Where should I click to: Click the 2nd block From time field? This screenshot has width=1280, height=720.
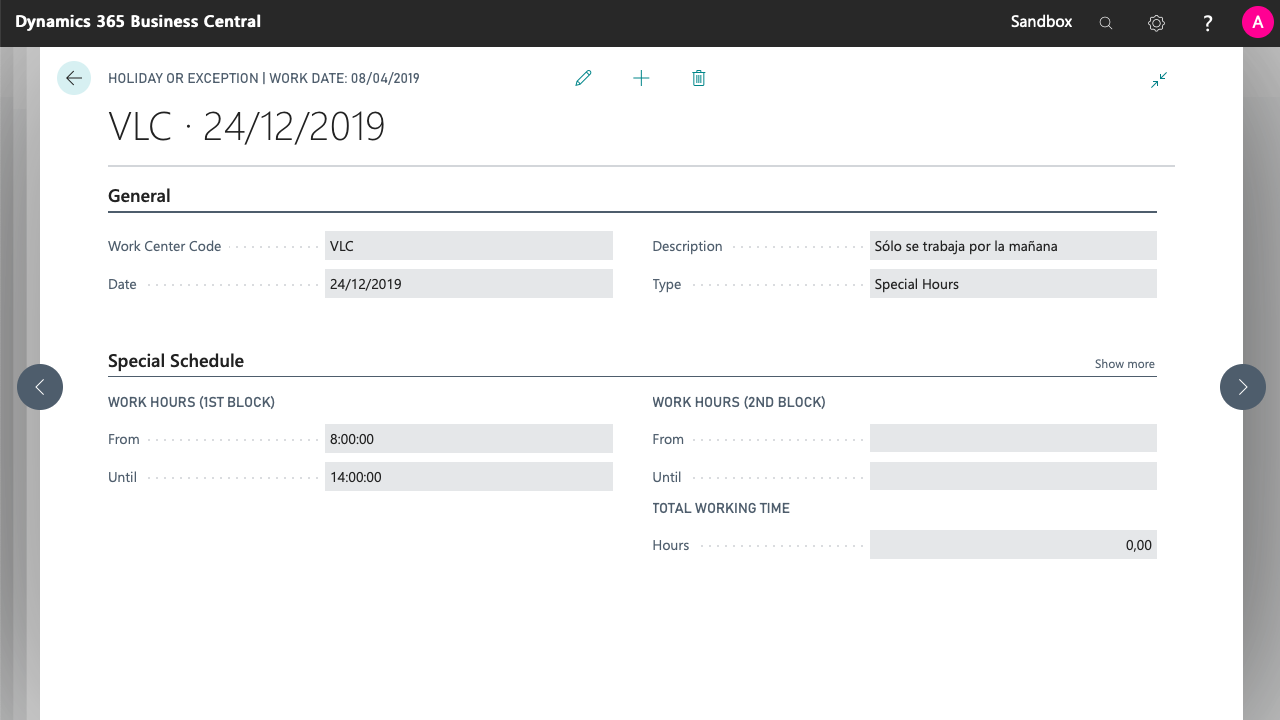[1012, 439]
